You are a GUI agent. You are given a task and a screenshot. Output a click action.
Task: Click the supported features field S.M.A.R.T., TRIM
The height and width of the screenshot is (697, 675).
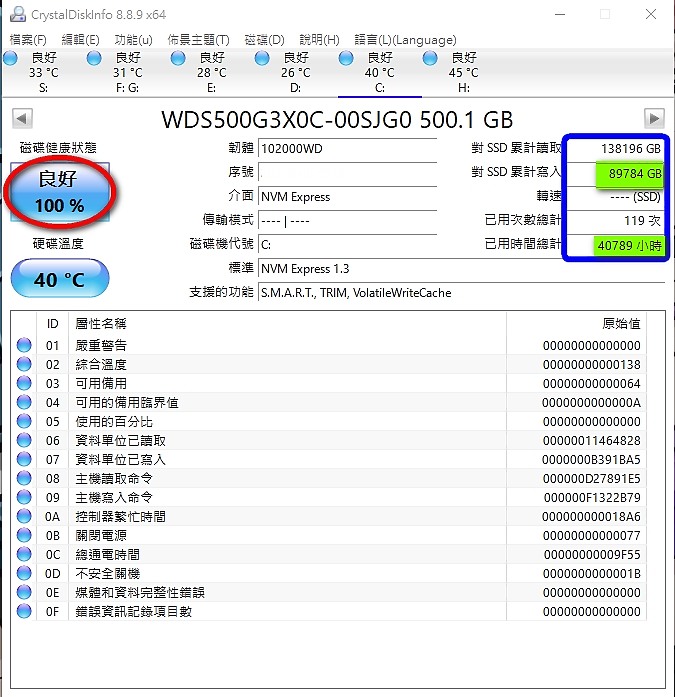pos(461,292)
